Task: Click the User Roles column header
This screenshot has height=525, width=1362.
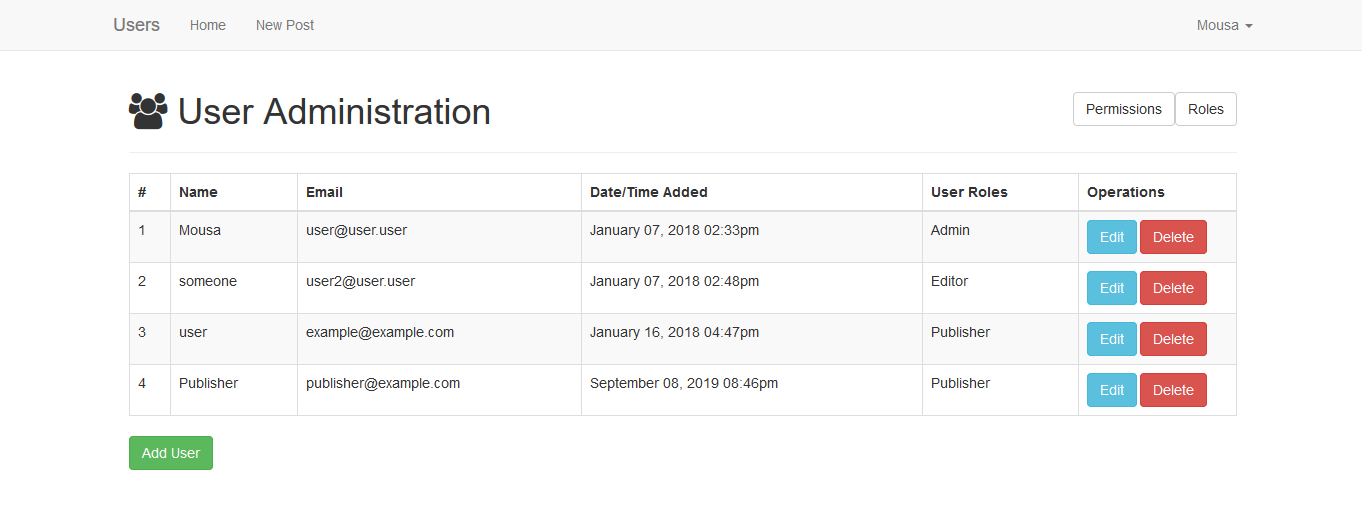Action: (x=969, y=192)
